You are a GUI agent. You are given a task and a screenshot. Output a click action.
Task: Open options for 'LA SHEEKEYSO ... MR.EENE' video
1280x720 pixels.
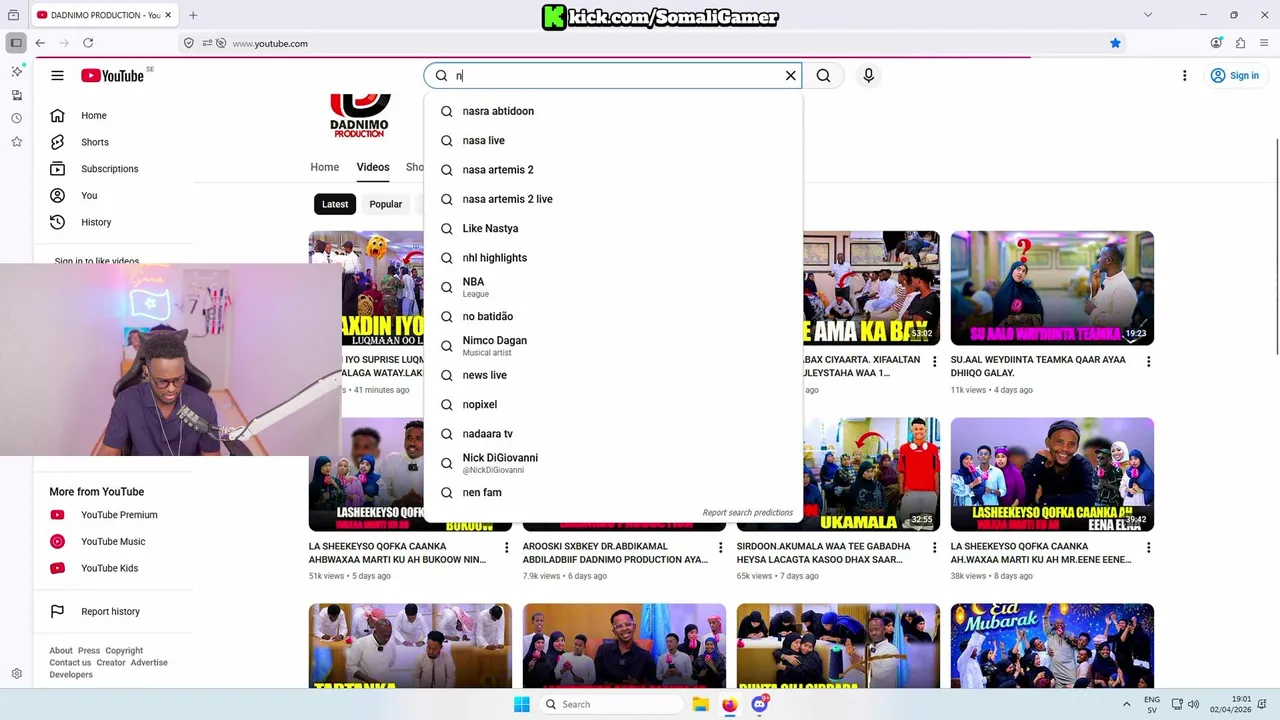tap(1148, 548)
